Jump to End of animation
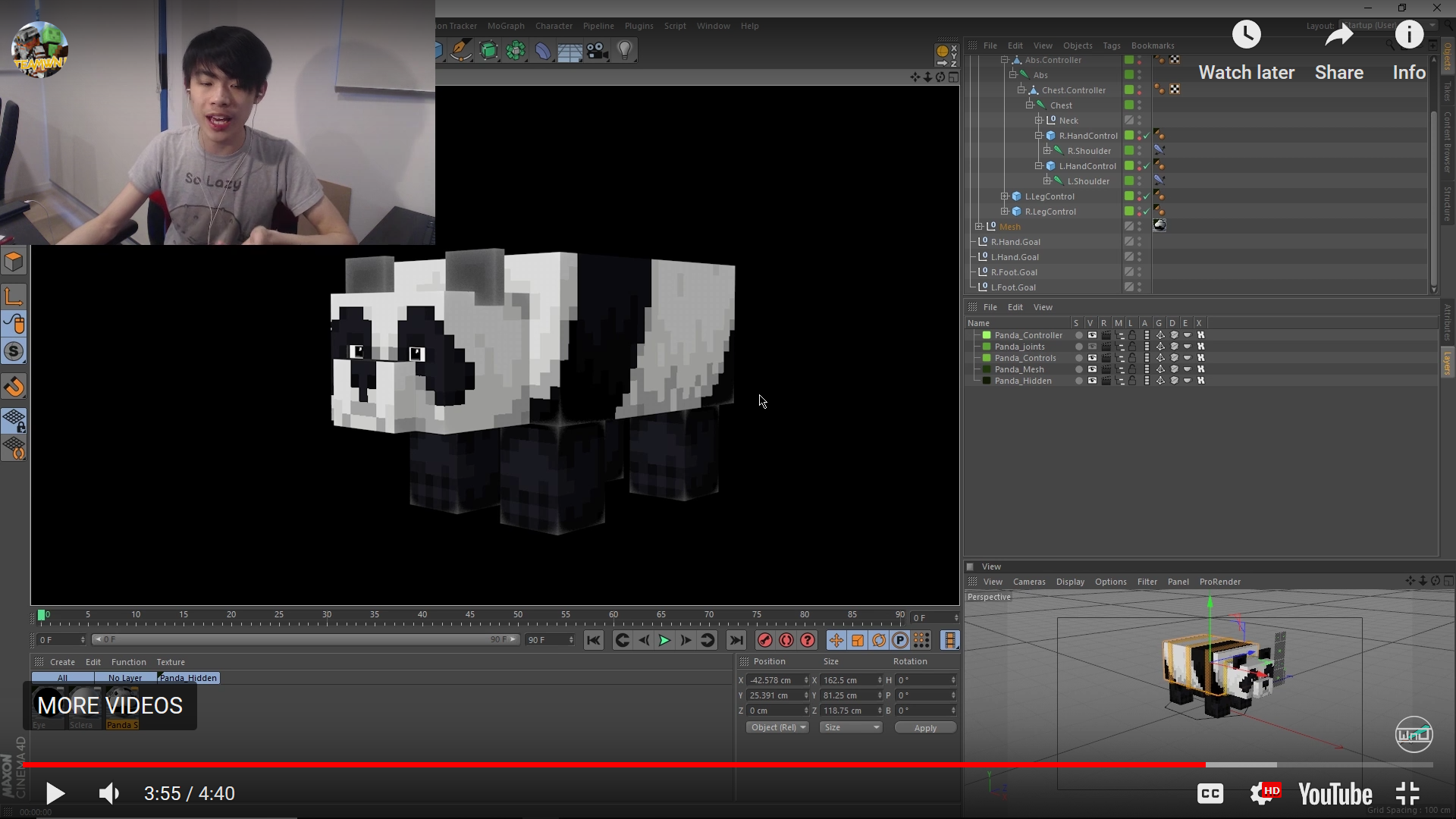 [736, 641]
